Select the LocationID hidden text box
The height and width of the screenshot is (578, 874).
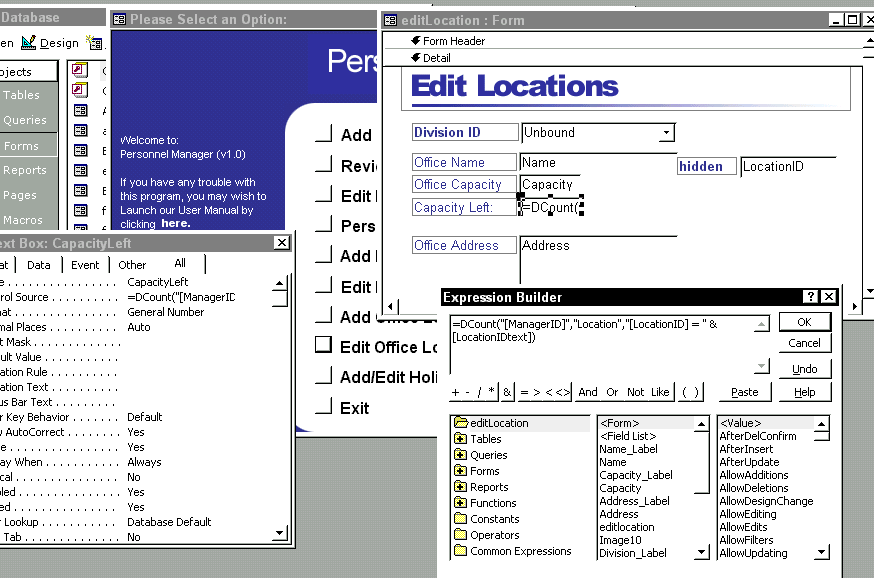click(x=788, y=166)
